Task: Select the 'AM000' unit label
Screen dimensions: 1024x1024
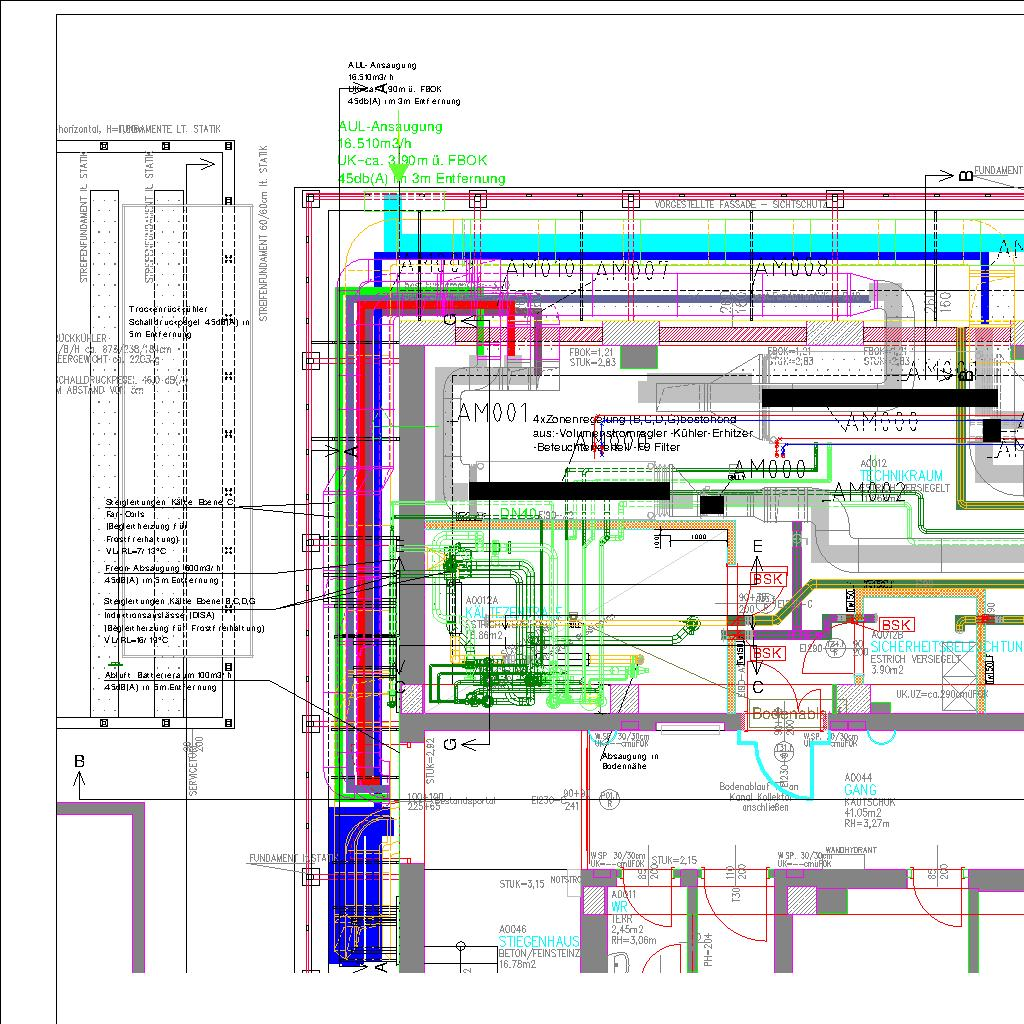Action: click(x=770, y=468)
